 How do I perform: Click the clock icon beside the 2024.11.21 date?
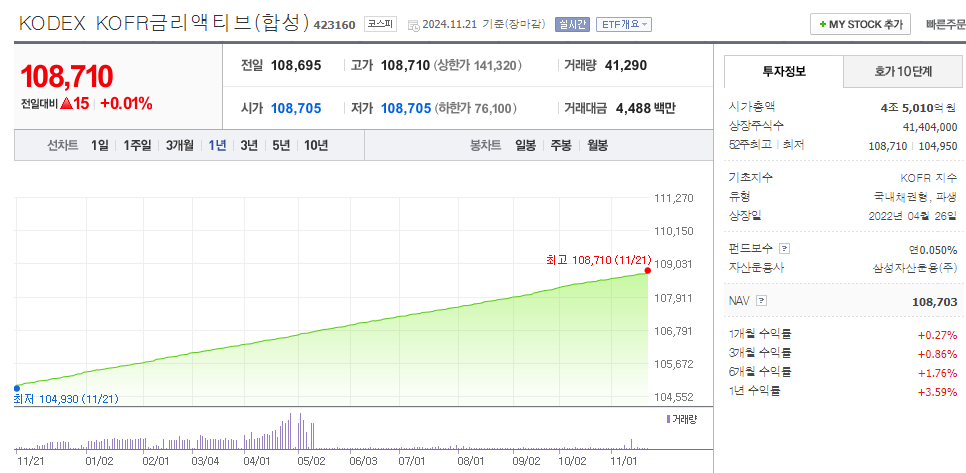[x=413, y=25]
